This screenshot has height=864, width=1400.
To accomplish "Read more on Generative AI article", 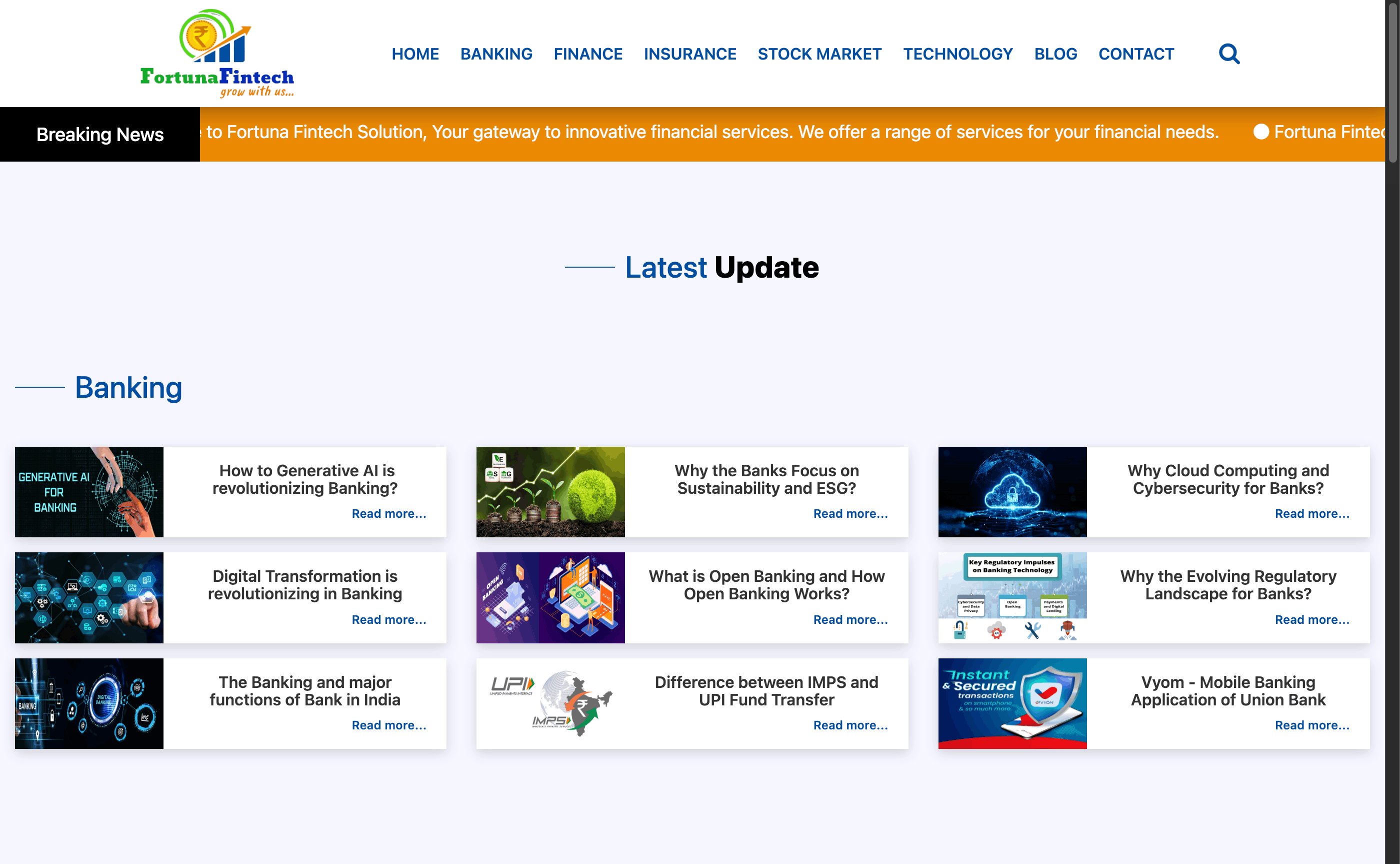I will pos(389,514).
